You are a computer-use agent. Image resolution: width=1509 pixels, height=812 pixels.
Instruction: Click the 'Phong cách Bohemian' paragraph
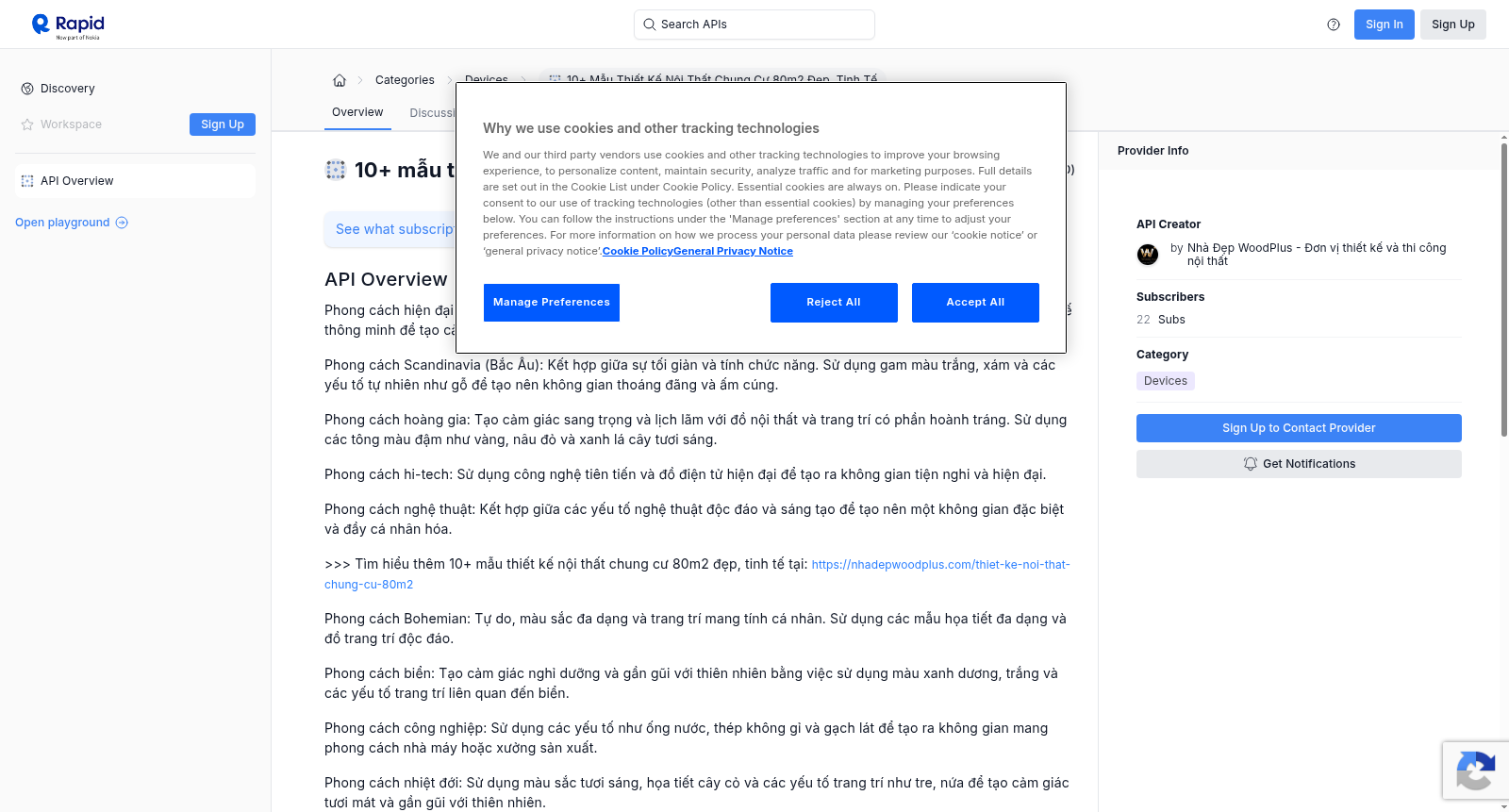point(696,629)
